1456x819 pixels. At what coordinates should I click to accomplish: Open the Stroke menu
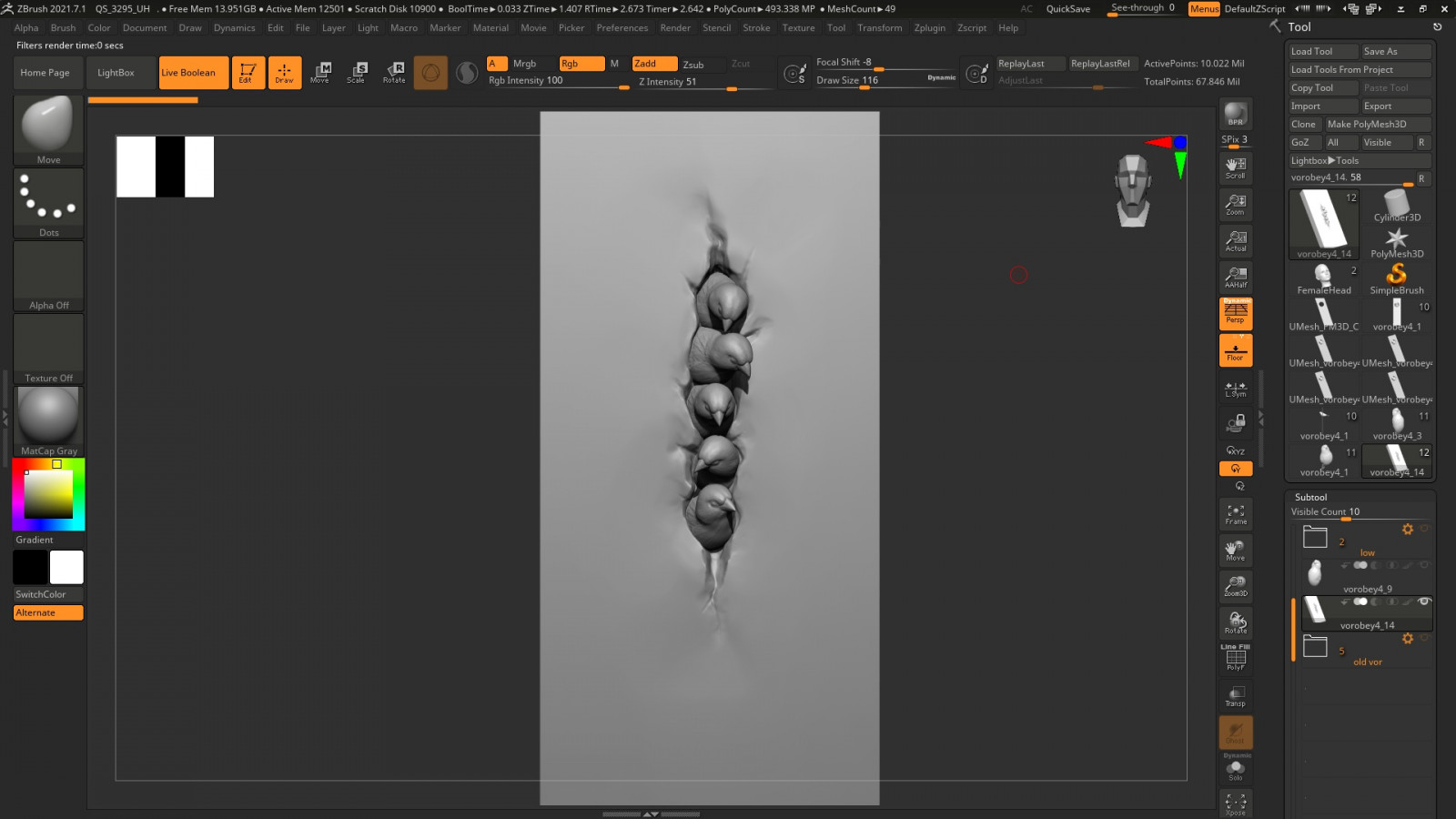pyautogui.click(x=755, y=28)
